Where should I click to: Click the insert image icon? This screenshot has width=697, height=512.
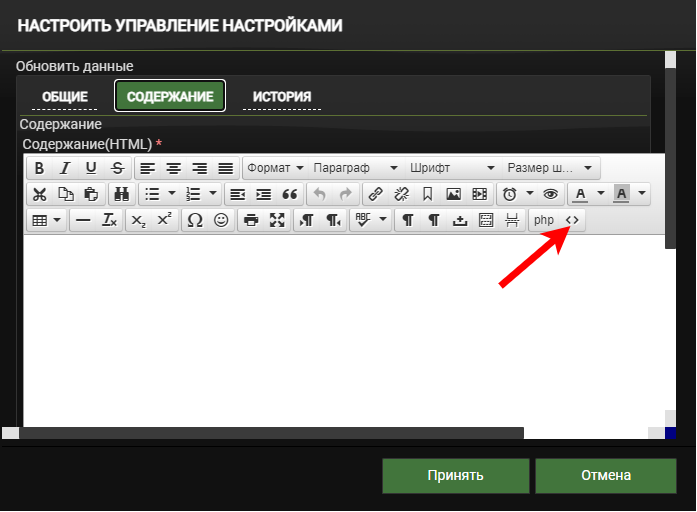click(453, 194)
